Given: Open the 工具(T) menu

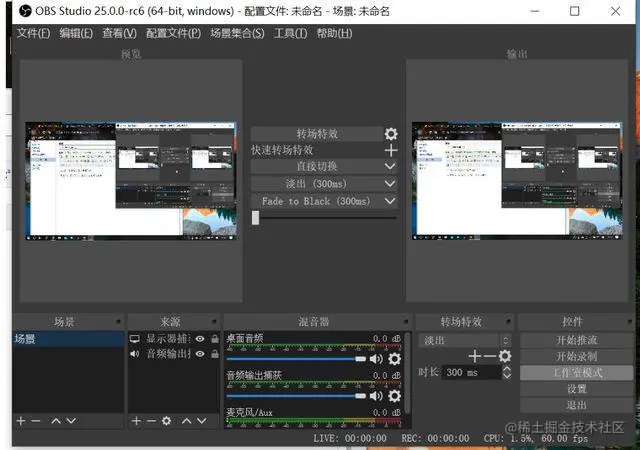Looking at the screenshot, I should coord(290,33).
